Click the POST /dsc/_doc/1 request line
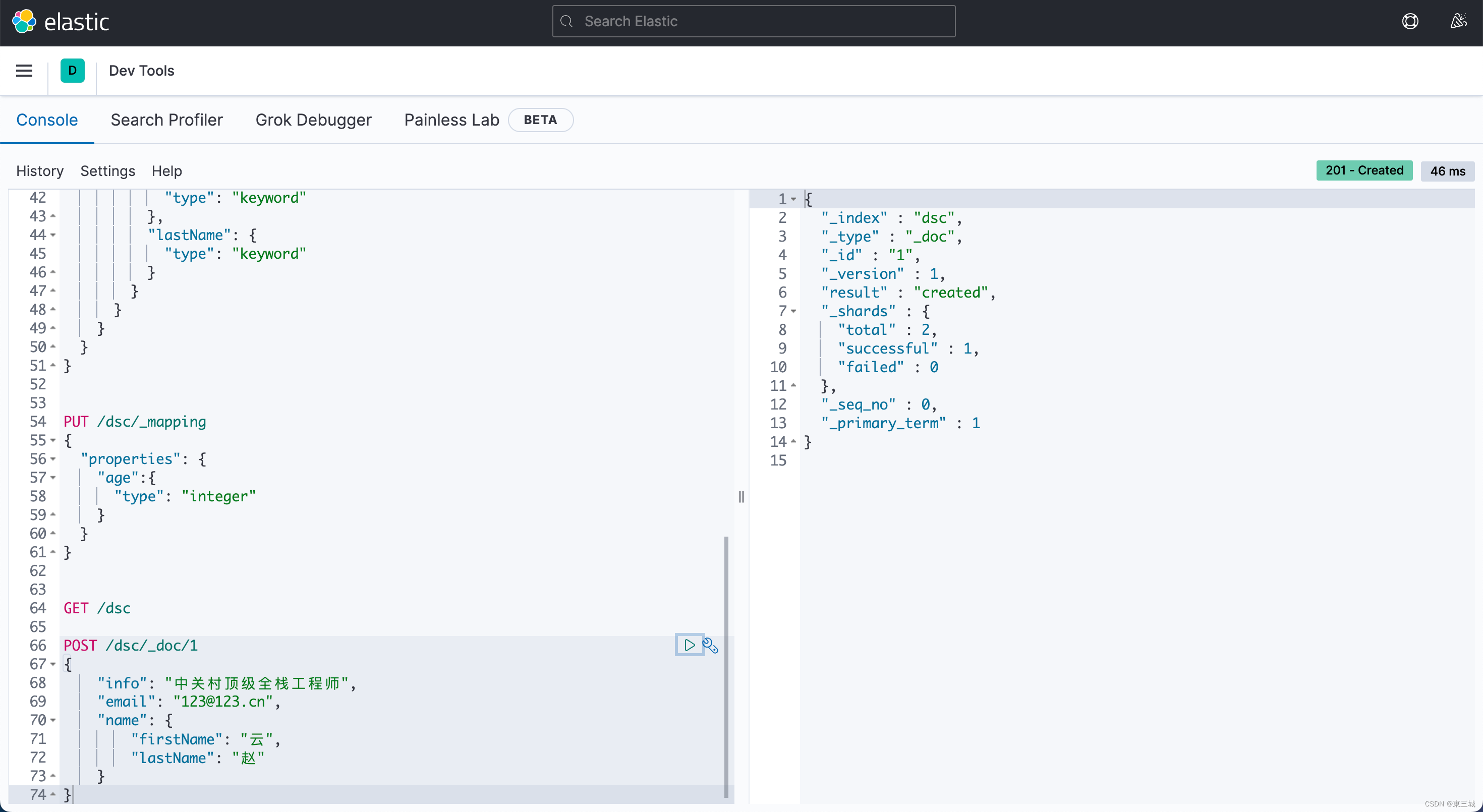Screen dimensions: 1483x812 point(131,645)
